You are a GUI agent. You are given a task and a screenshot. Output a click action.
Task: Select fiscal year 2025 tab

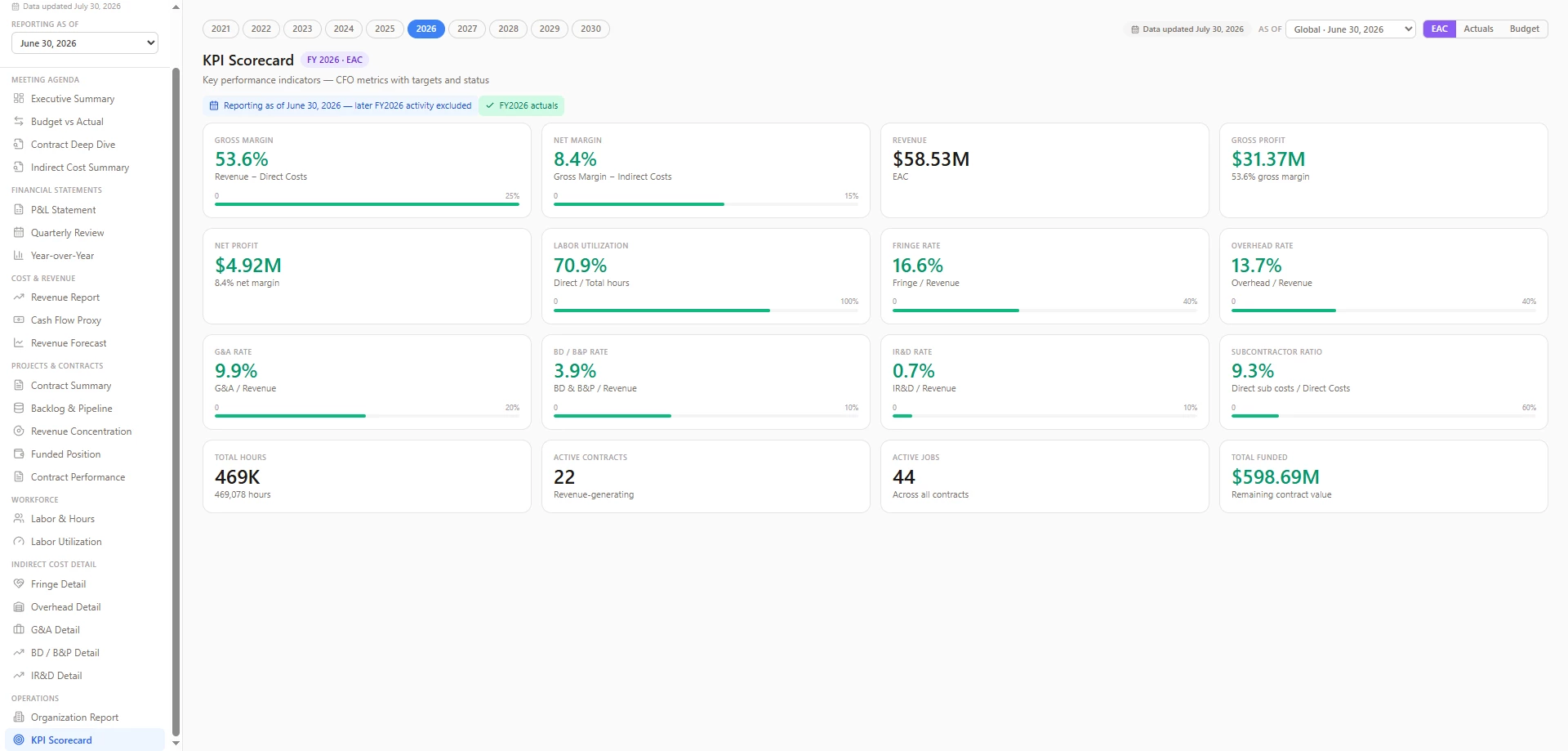(x=385, y=29)
